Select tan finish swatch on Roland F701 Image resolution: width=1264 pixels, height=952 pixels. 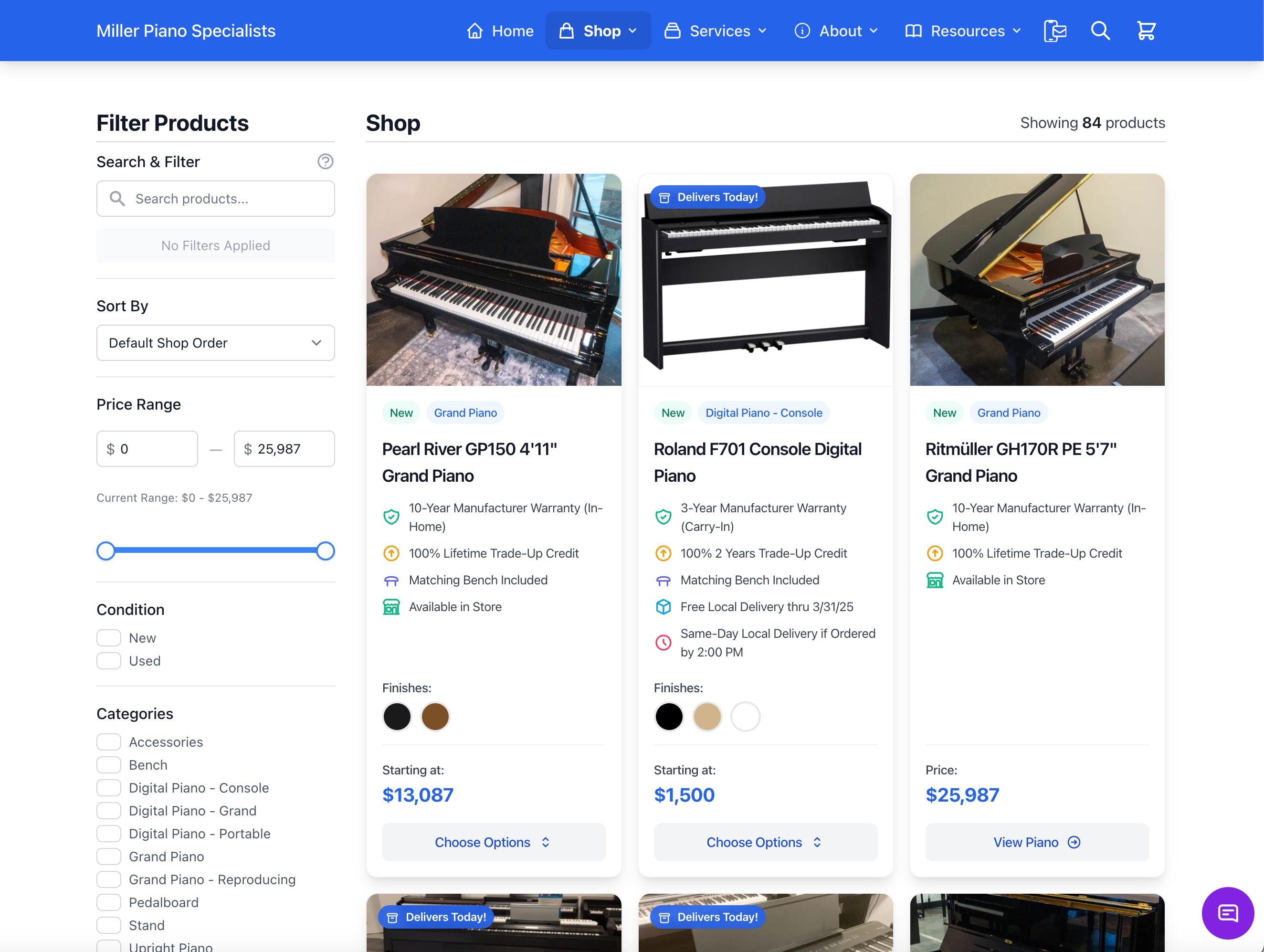coord(707,717)
